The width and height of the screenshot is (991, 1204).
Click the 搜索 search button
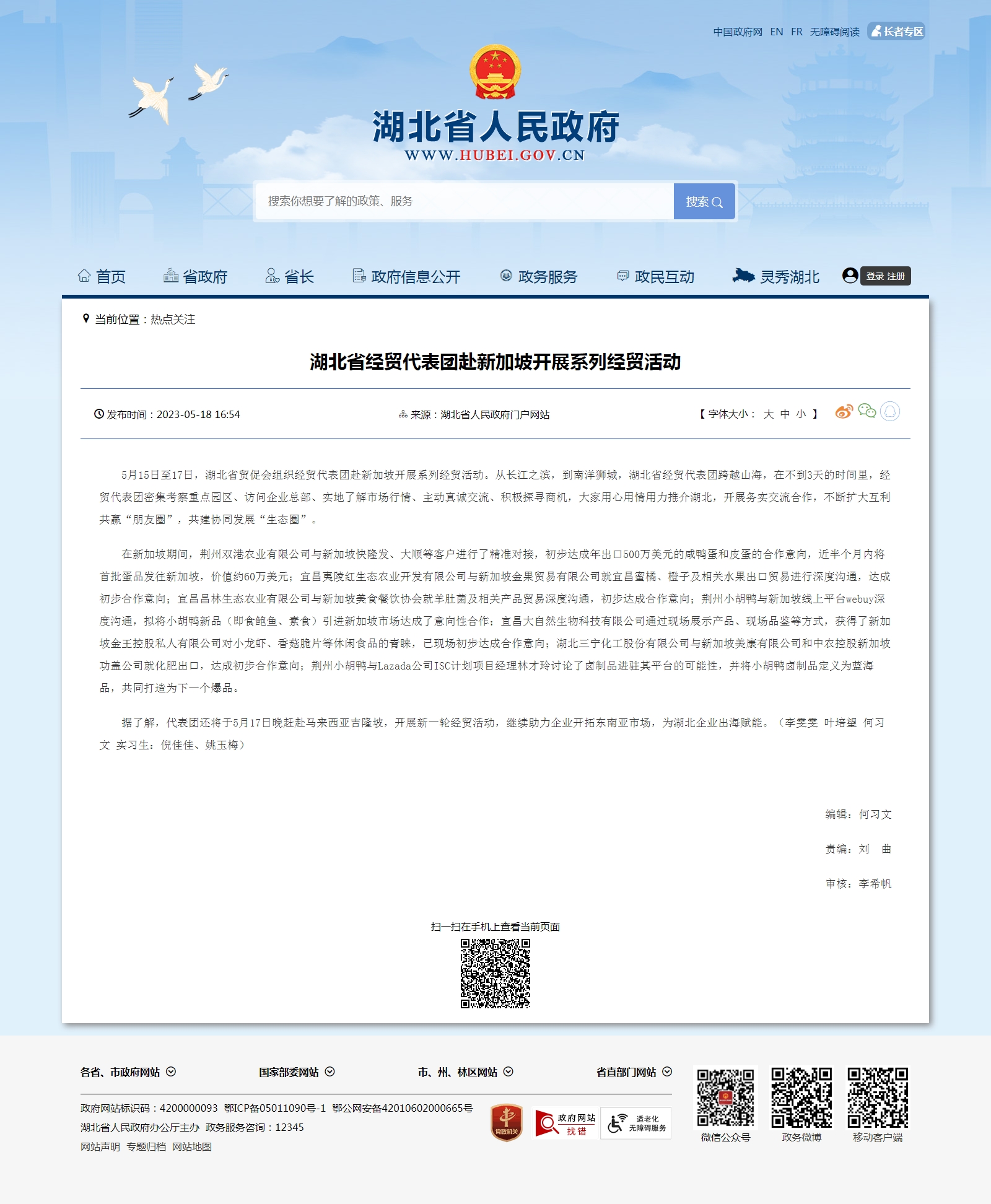click(x=704, y=201)
